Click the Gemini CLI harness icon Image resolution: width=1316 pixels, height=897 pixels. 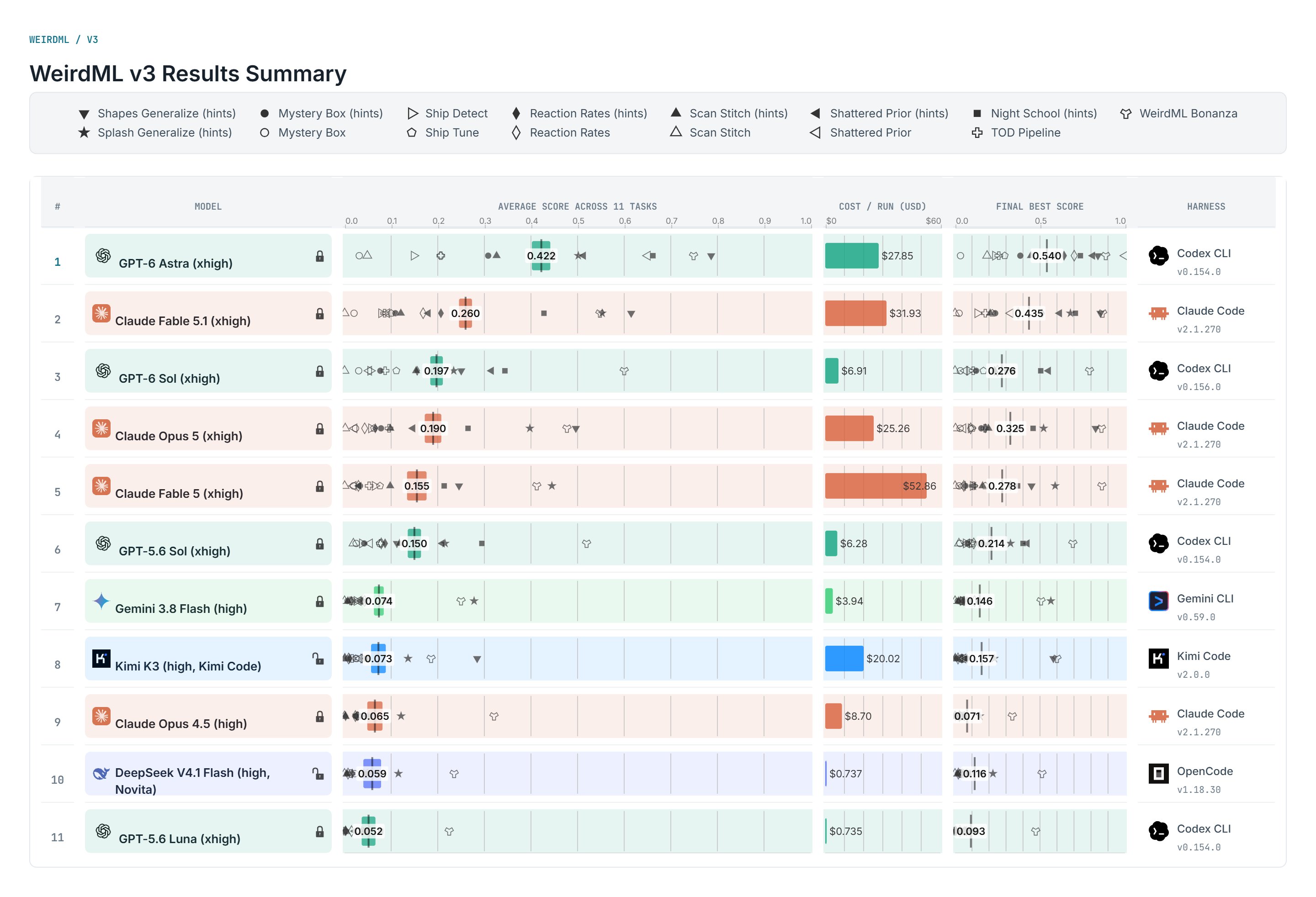pos(1158,601)
